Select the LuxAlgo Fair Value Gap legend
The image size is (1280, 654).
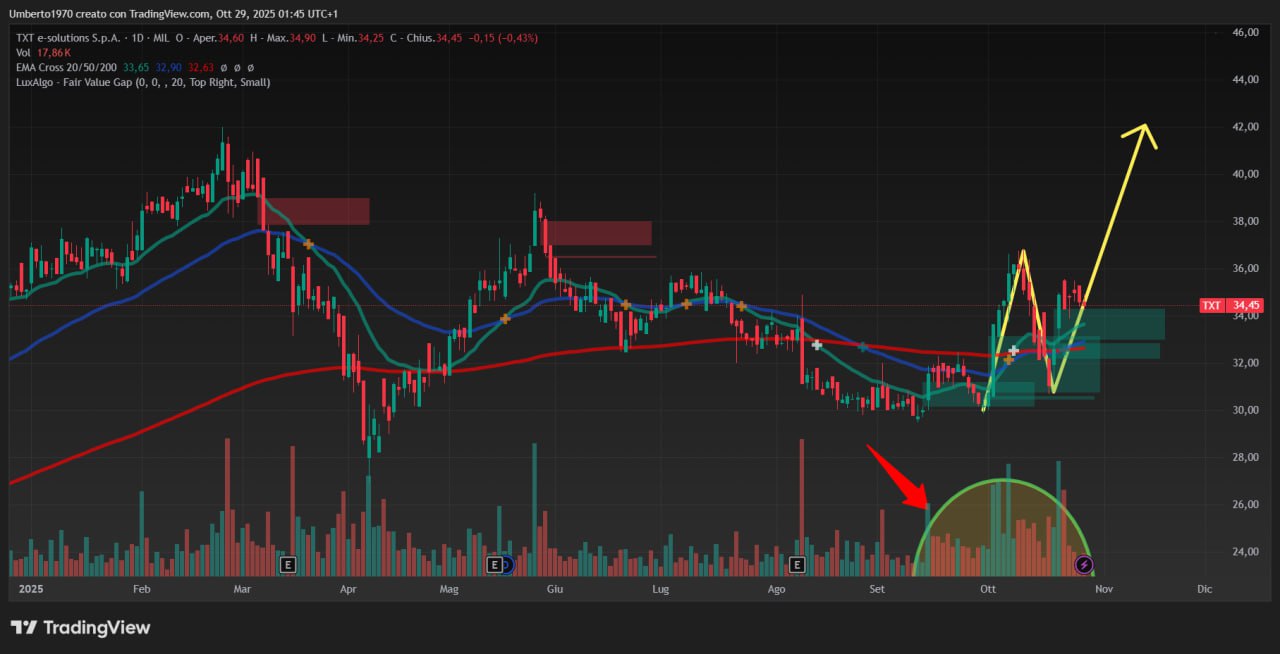pyautogui.click(x=140, y=82)
